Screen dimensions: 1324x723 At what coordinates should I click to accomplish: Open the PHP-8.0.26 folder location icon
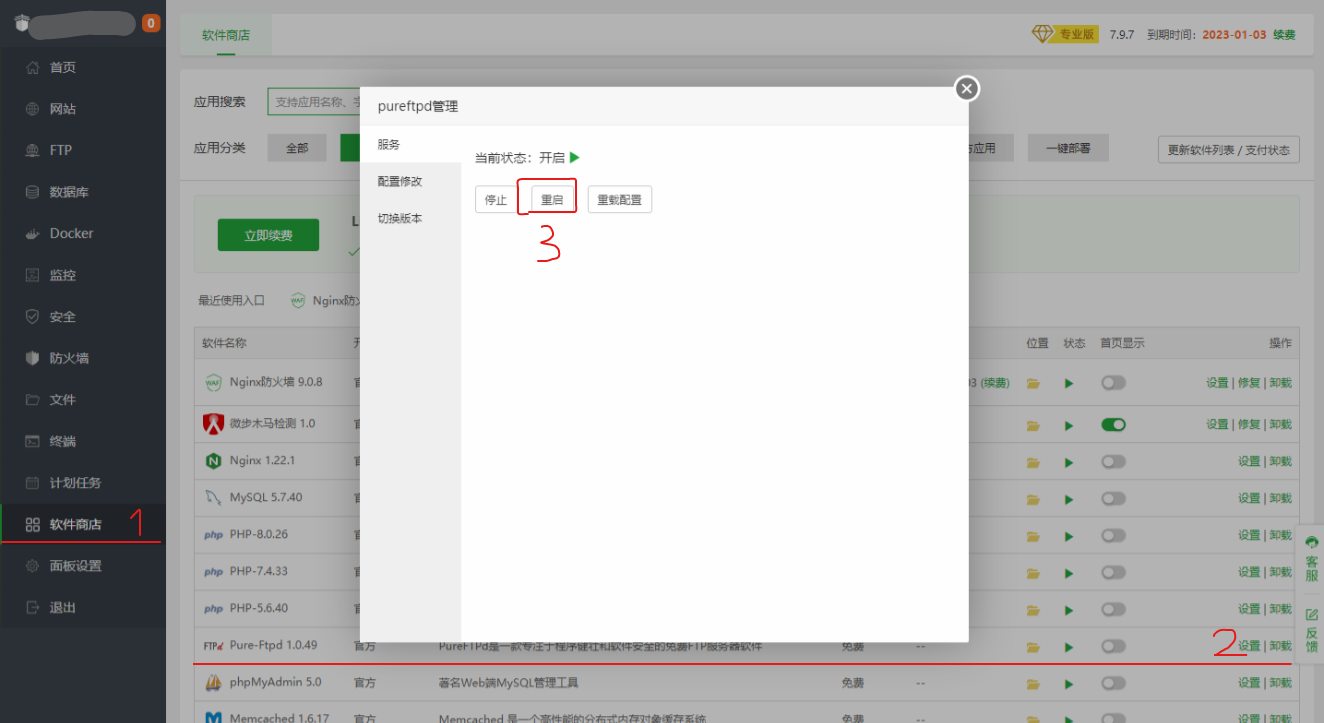pyautogui.click(x=1033, y=536)
